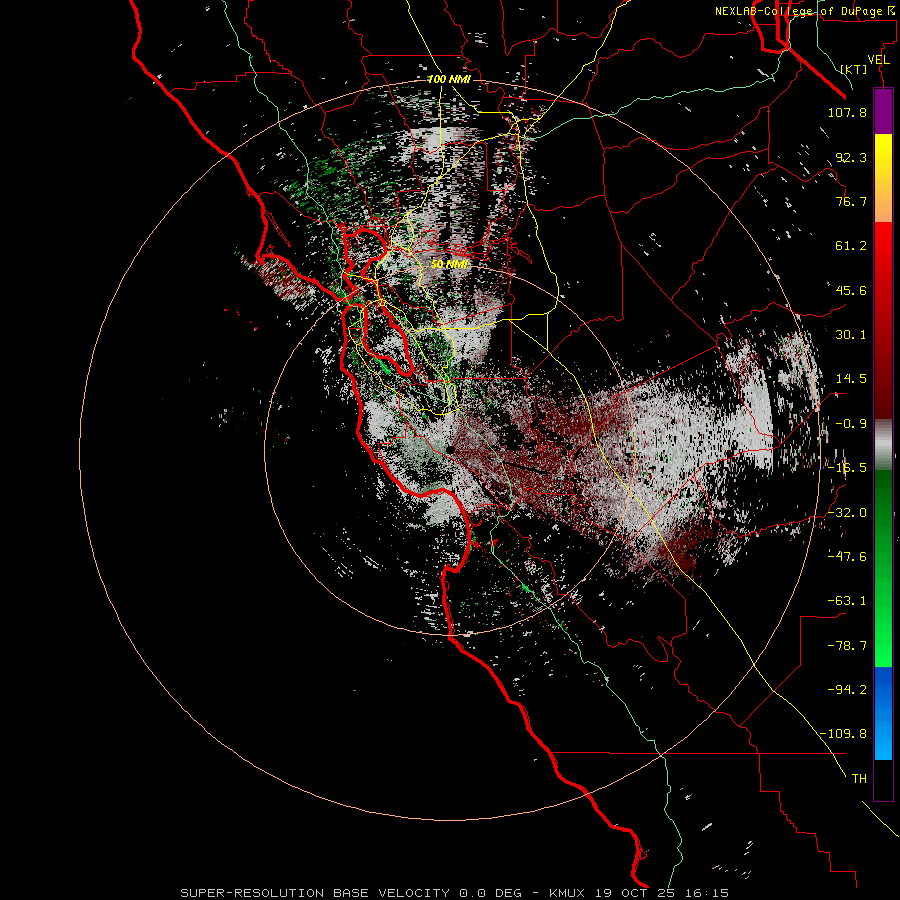Select the -63.1 scale value
This screenshot has width=900, height=900.
coord(847,601)
